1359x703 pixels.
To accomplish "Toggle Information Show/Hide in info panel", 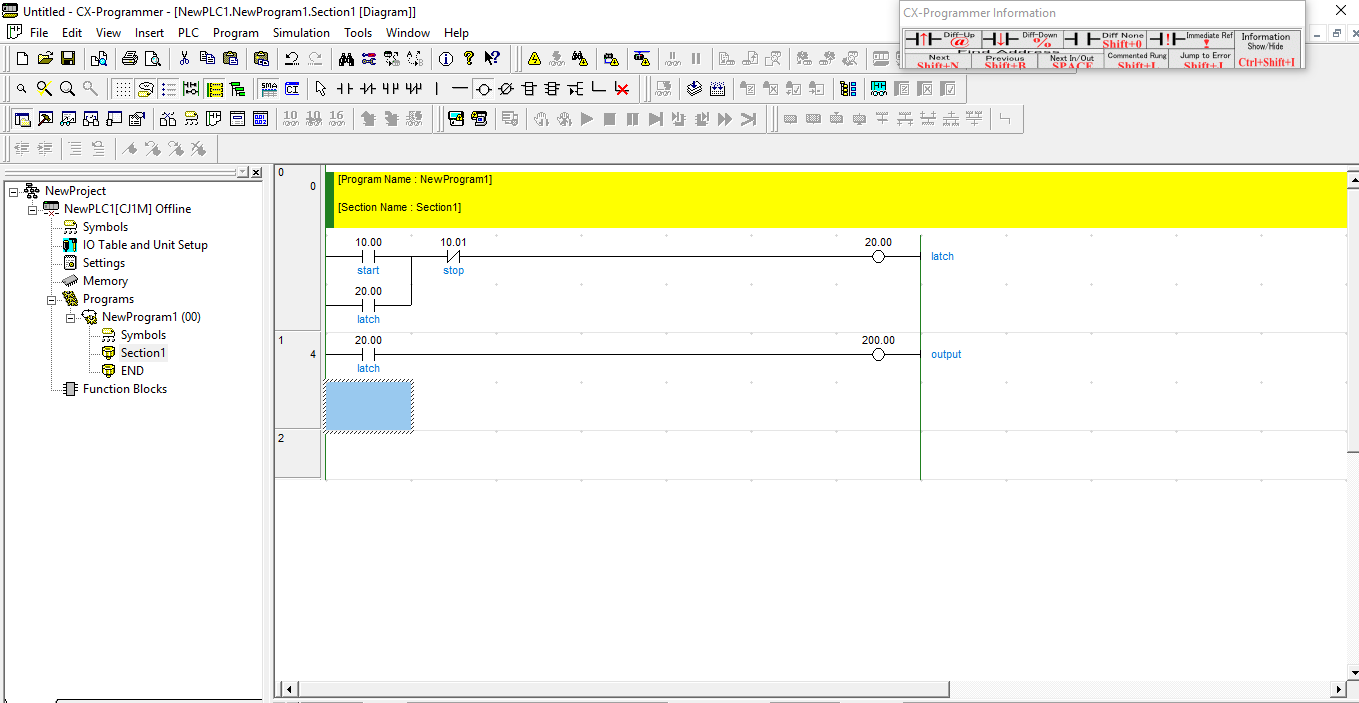I will pyautogui.click(x=1266, y=49).
